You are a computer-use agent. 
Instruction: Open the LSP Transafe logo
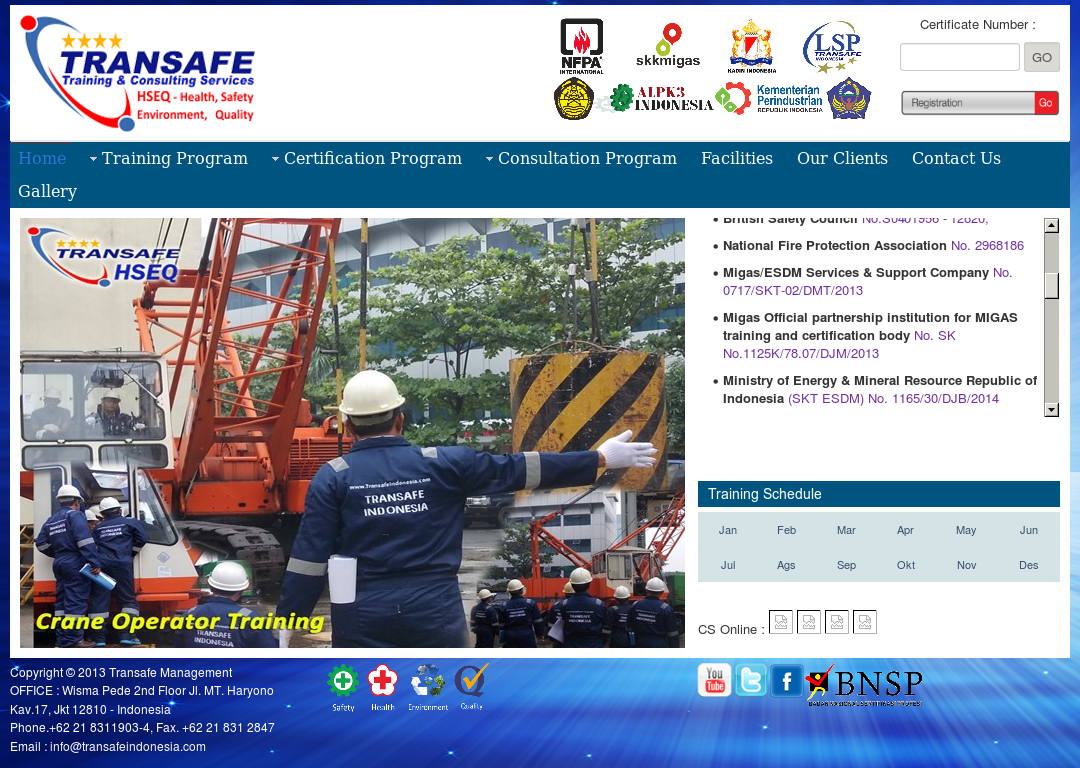tap(833, 45)
